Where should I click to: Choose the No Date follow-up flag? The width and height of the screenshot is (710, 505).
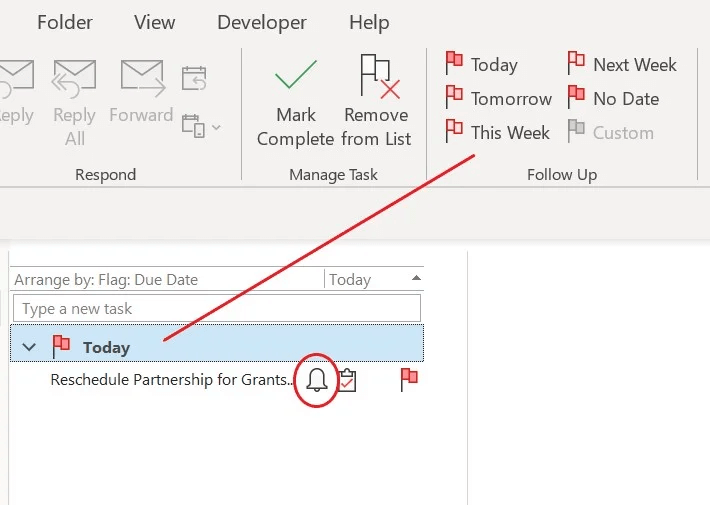[613, 99]
